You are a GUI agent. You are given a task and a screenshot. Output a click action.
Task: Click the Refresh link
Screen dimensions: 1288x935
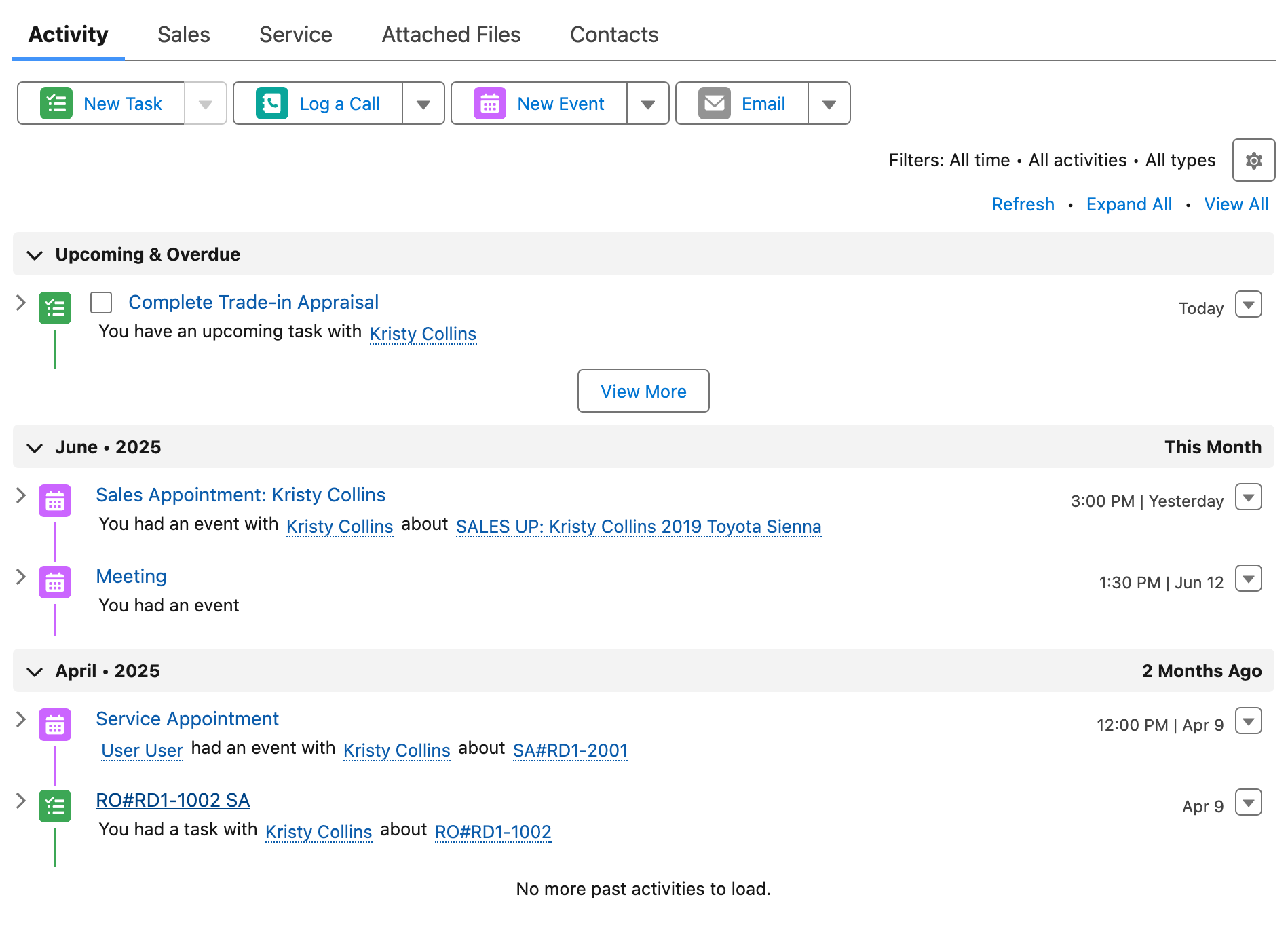point(1023,204)
